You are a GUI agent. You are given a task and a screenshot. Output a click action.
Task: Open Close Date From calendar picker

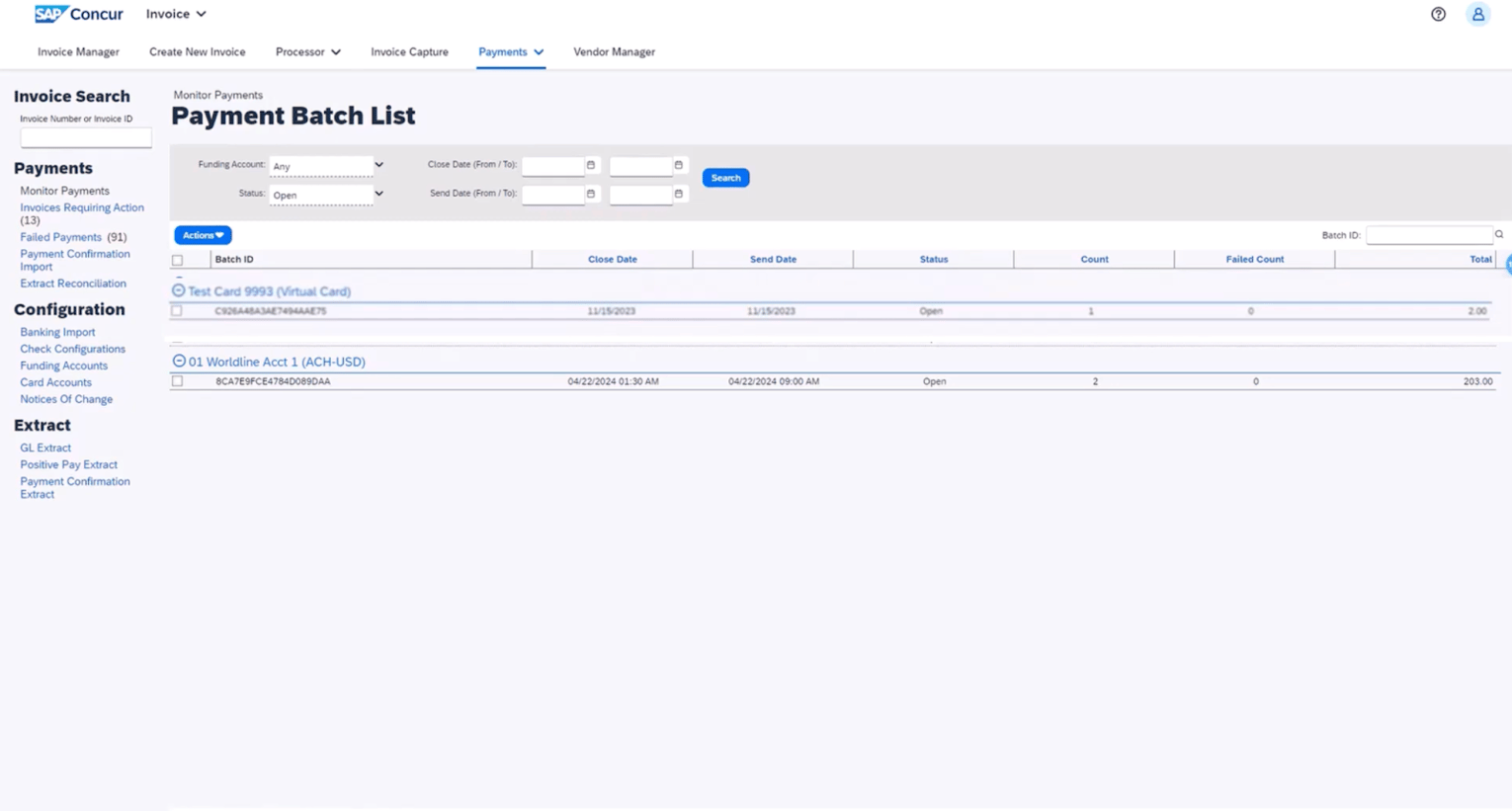coord(591,165)
